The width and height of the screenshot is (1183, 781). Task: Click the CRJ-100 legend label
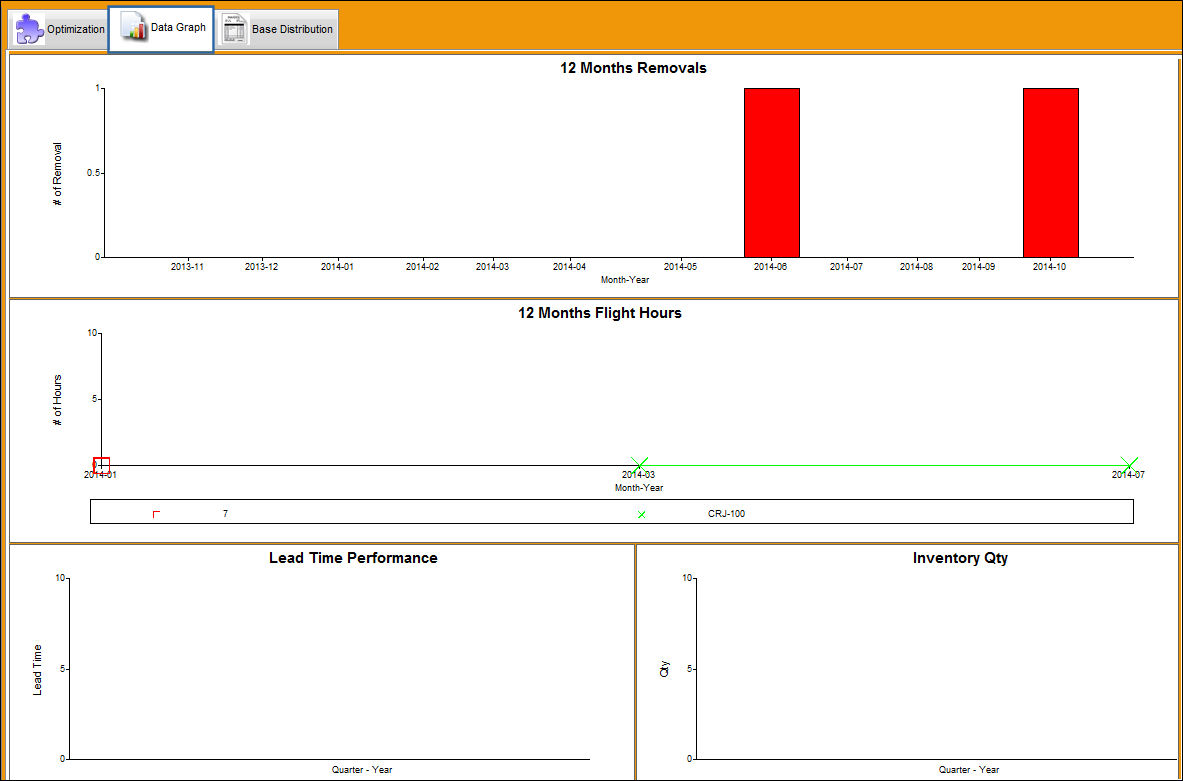[x=727, y=514]
